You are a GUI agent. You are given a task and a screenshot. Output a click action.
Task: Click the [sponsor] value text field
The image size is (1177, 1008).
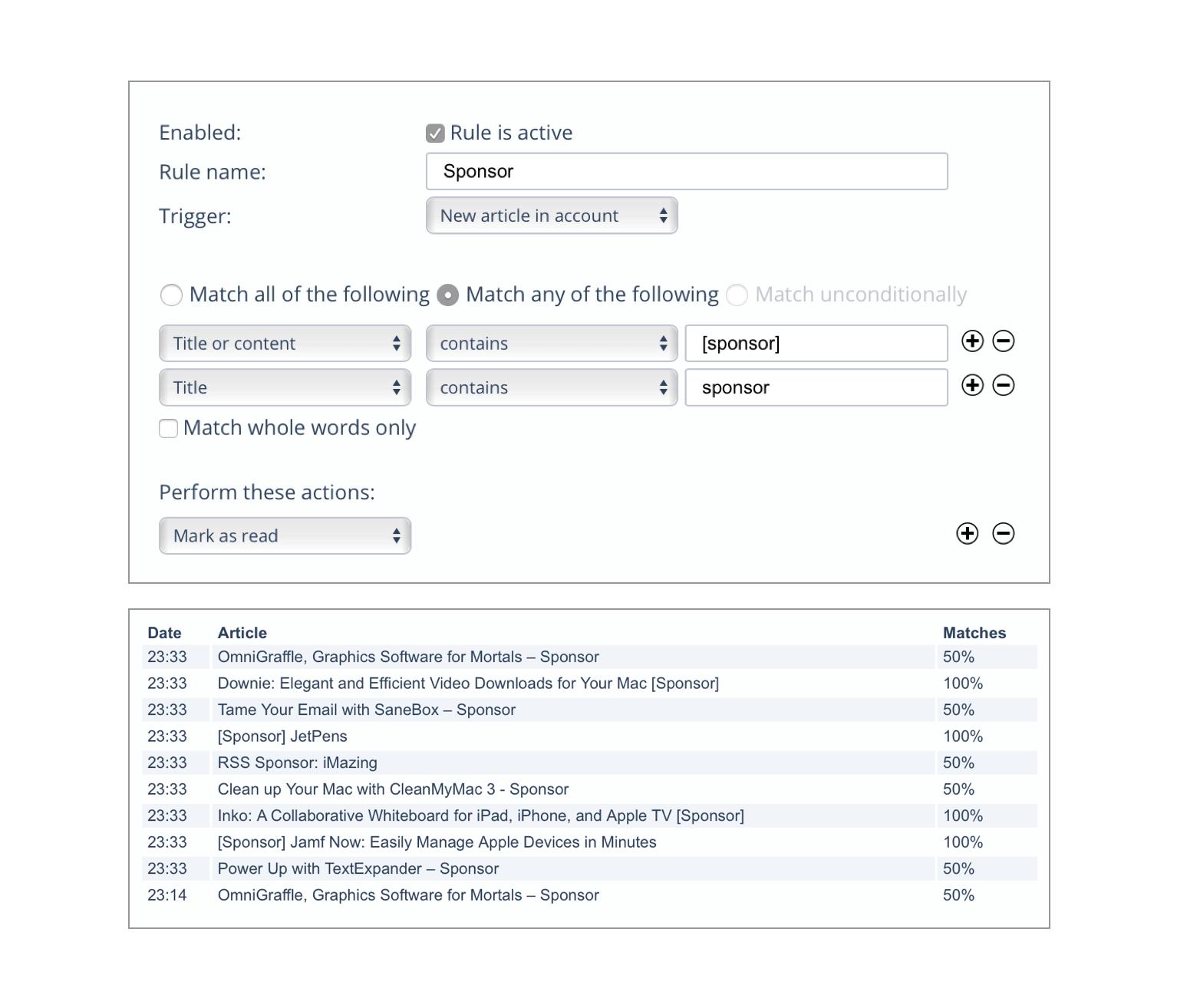click(x=816, y=343)
